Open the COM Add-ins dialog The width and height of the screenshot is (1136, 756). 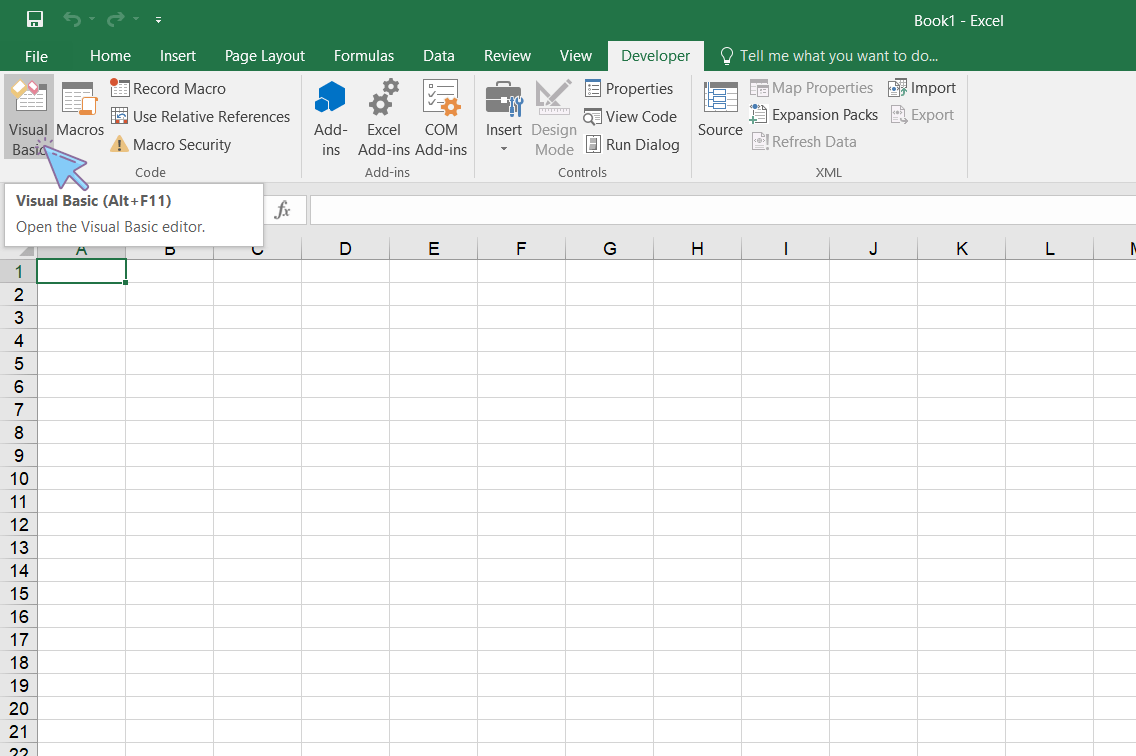point(441,115)
